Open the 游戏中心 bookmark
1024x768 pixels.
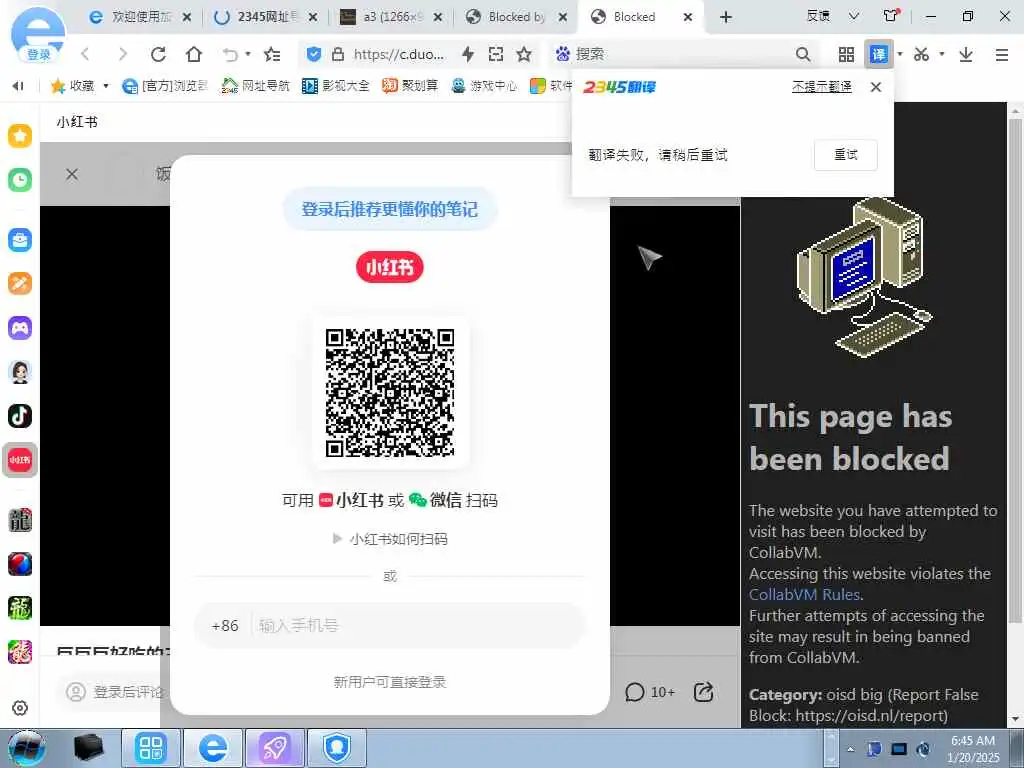(x=484, y=86)
